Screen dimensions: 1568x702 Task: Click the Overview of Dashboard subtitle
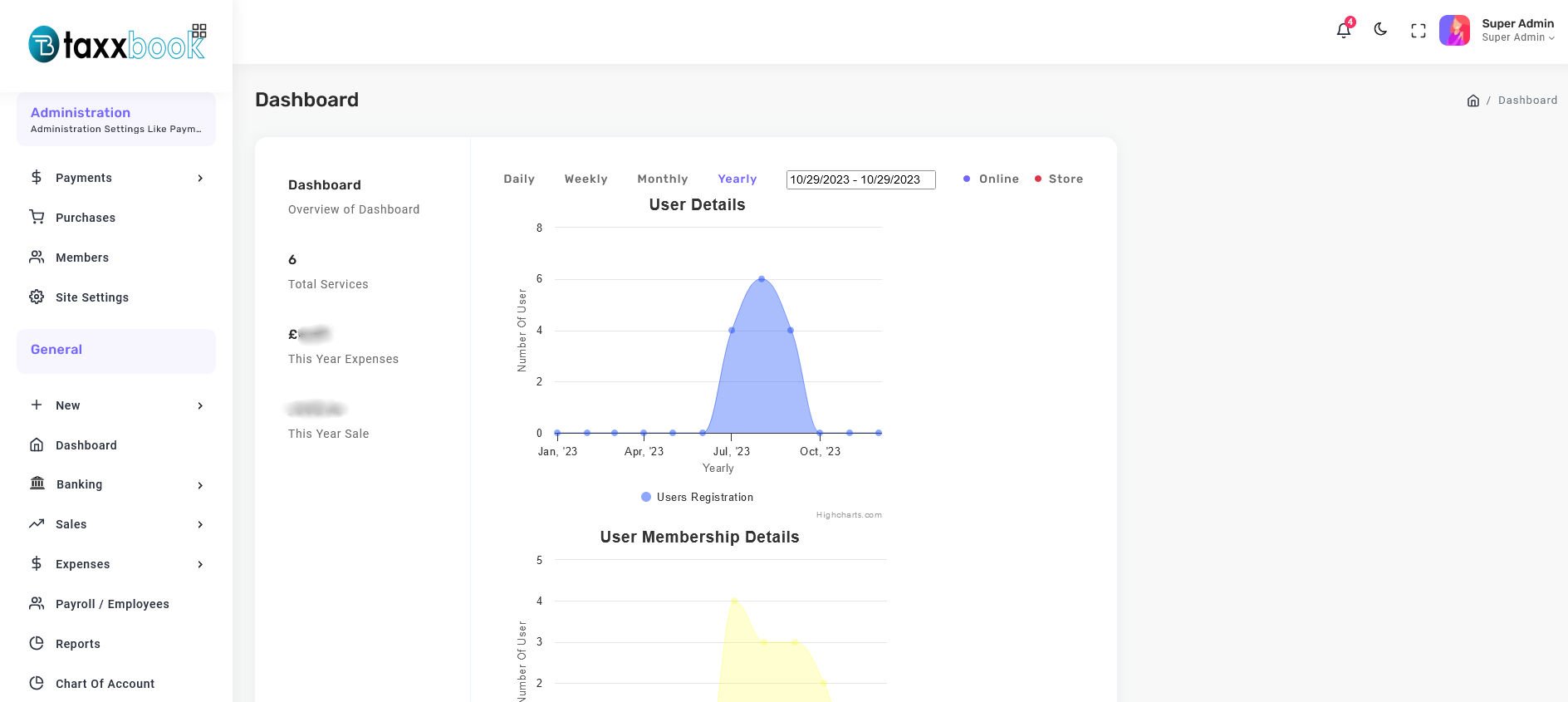coord(354,209)
